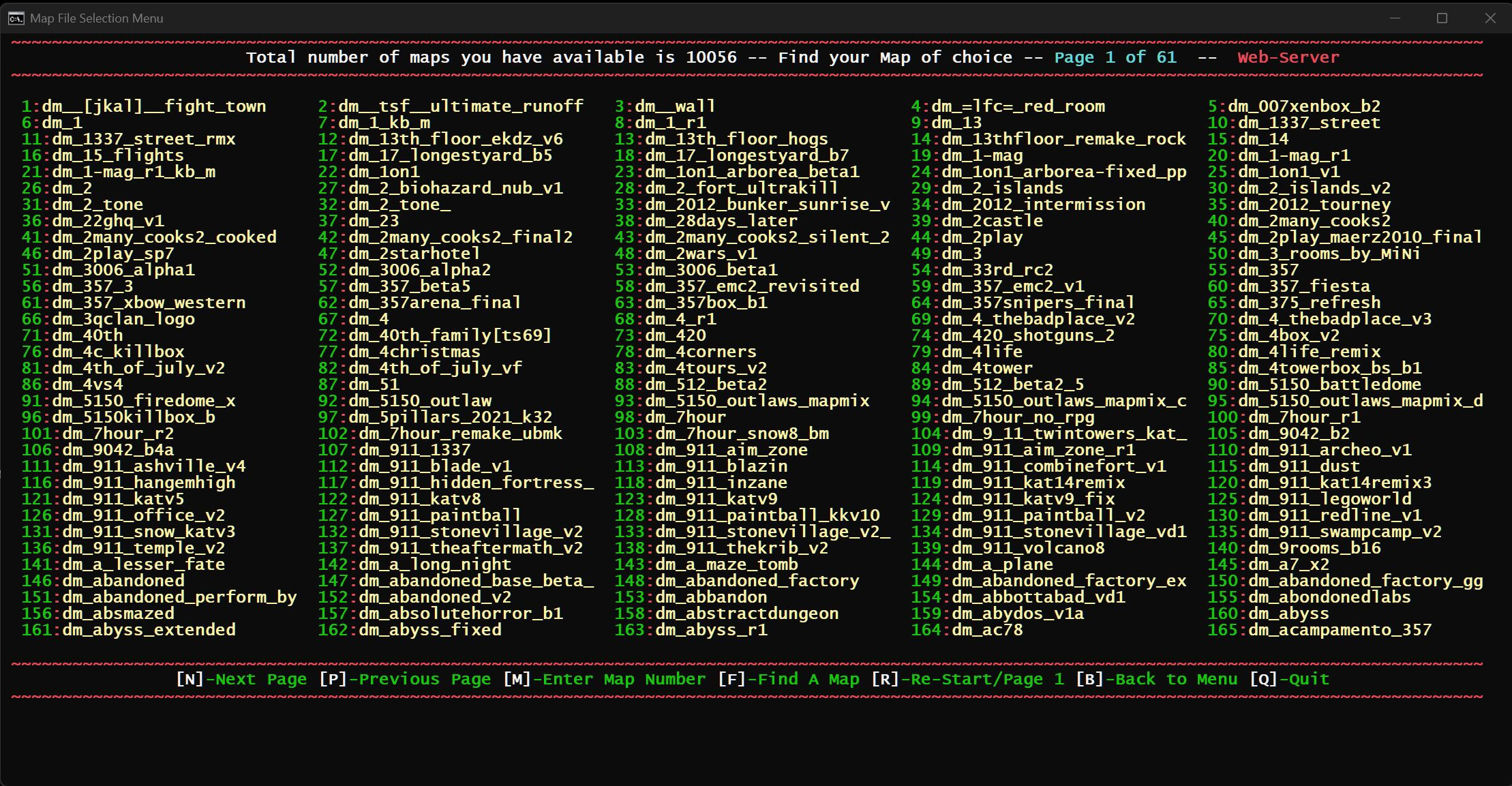The height and width of the screenshot is (786, 1512).
Task: Select the map entry dm_acampamento_357
Action: [x=1340, y=630]
